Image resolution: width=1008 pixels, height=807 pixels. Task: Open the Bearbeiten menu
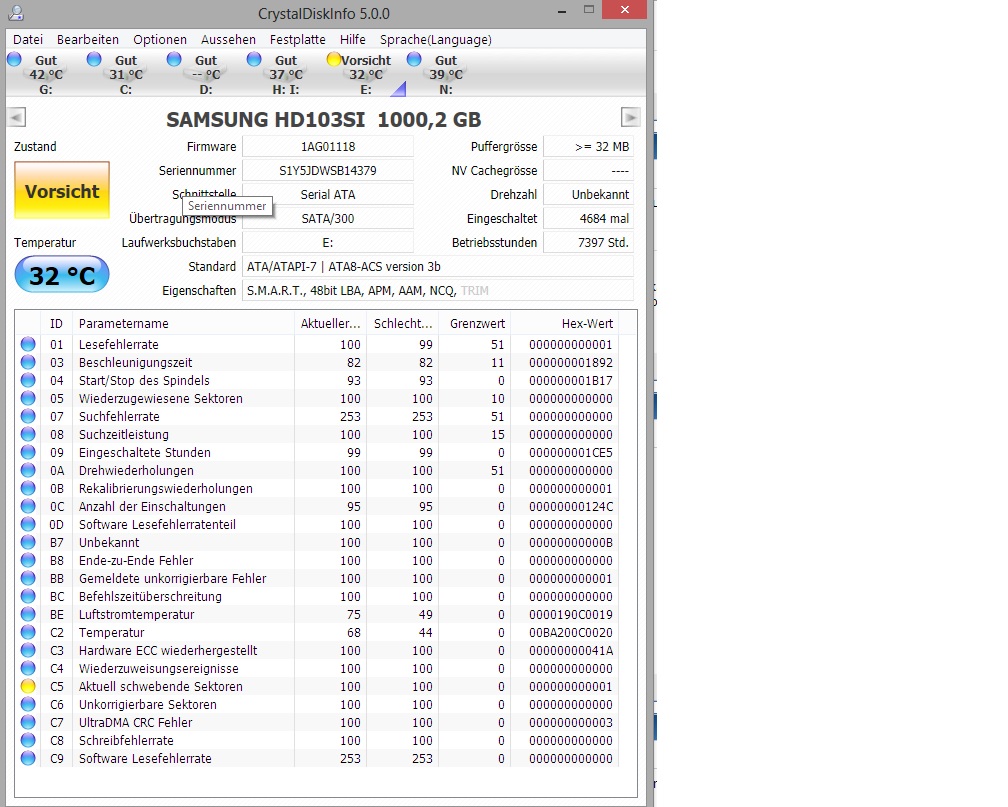(87, 39)
